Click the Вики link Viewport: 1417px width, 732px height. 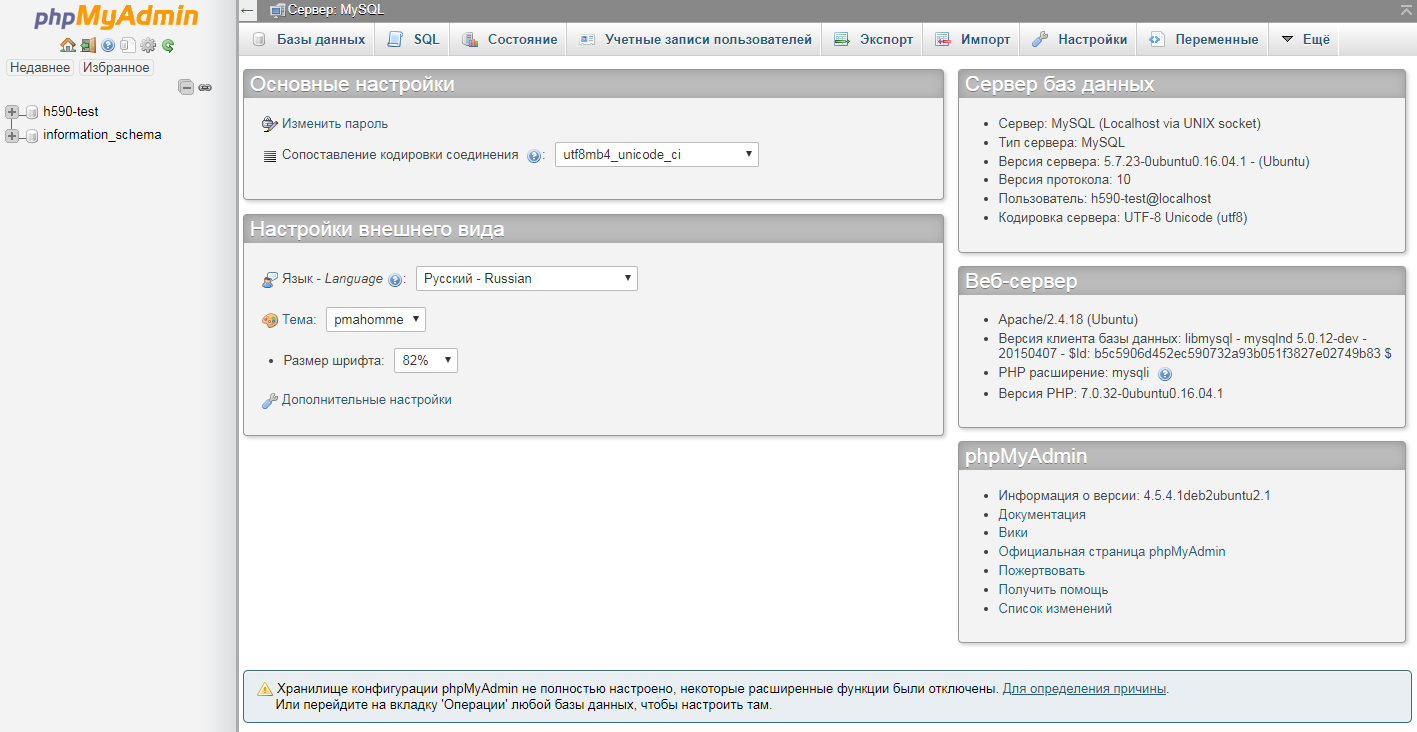click(x=1013, y=533)
